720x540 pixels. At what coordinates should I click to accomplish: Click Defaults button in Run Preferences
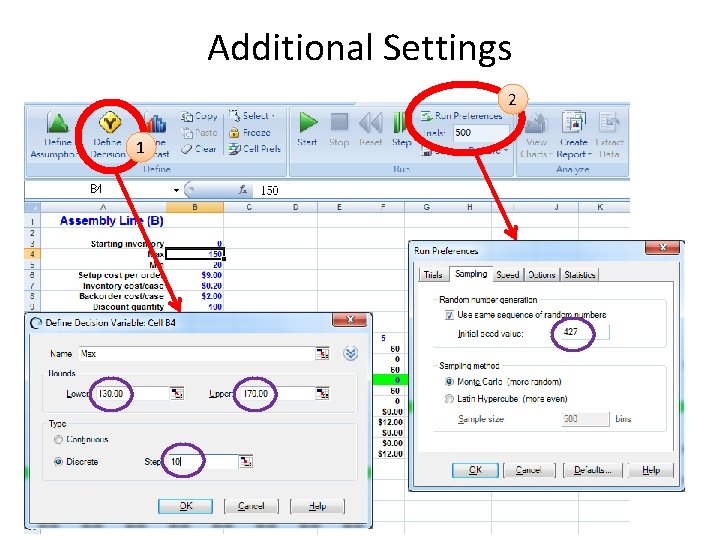point(592,470)
